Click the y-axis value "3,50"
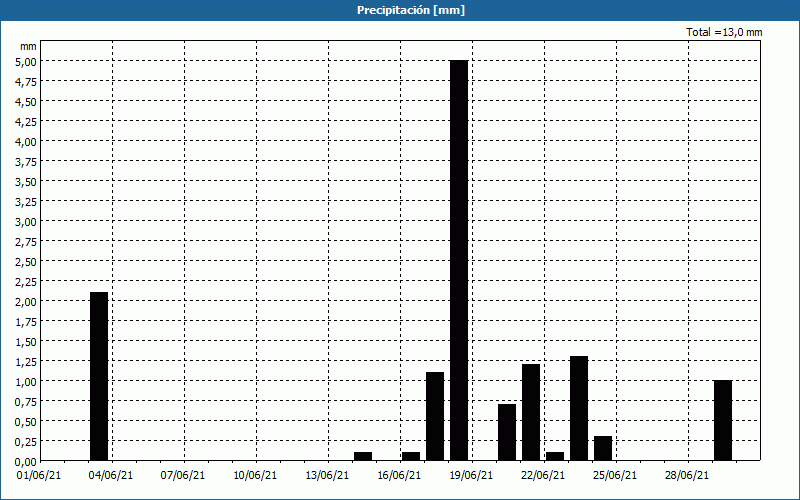Viewport: 800px width, 500px height. click(26, 182)
